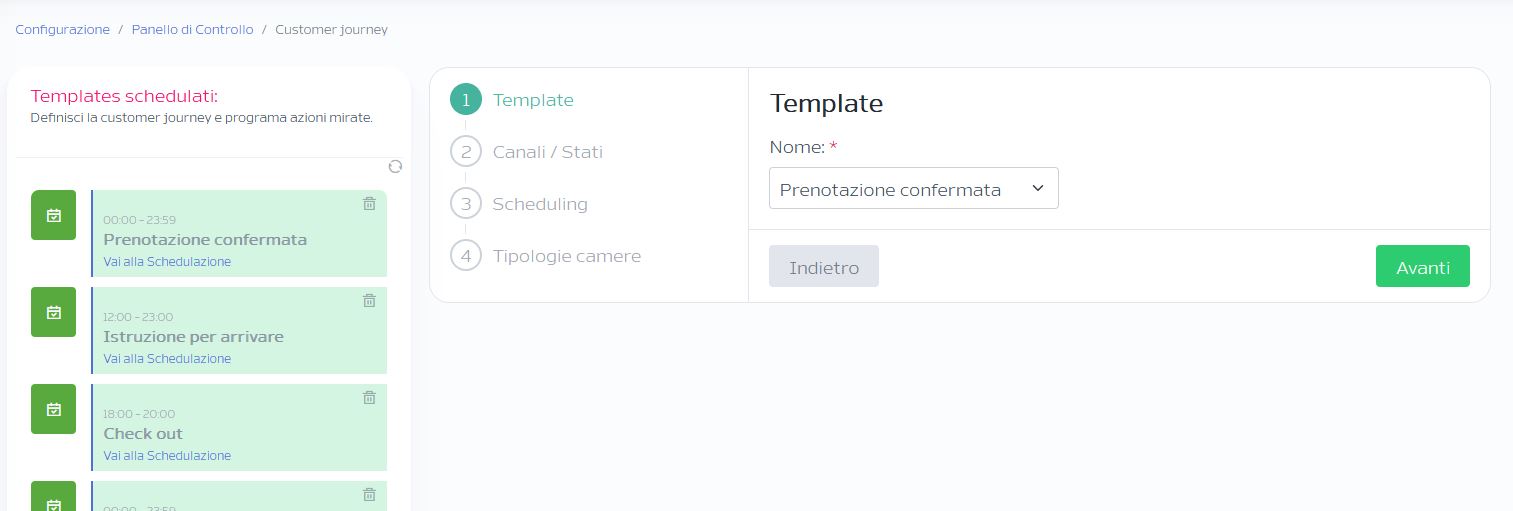Click trash icon on the fourth template card
1513x511 pixels.
(x=369, y=494)
